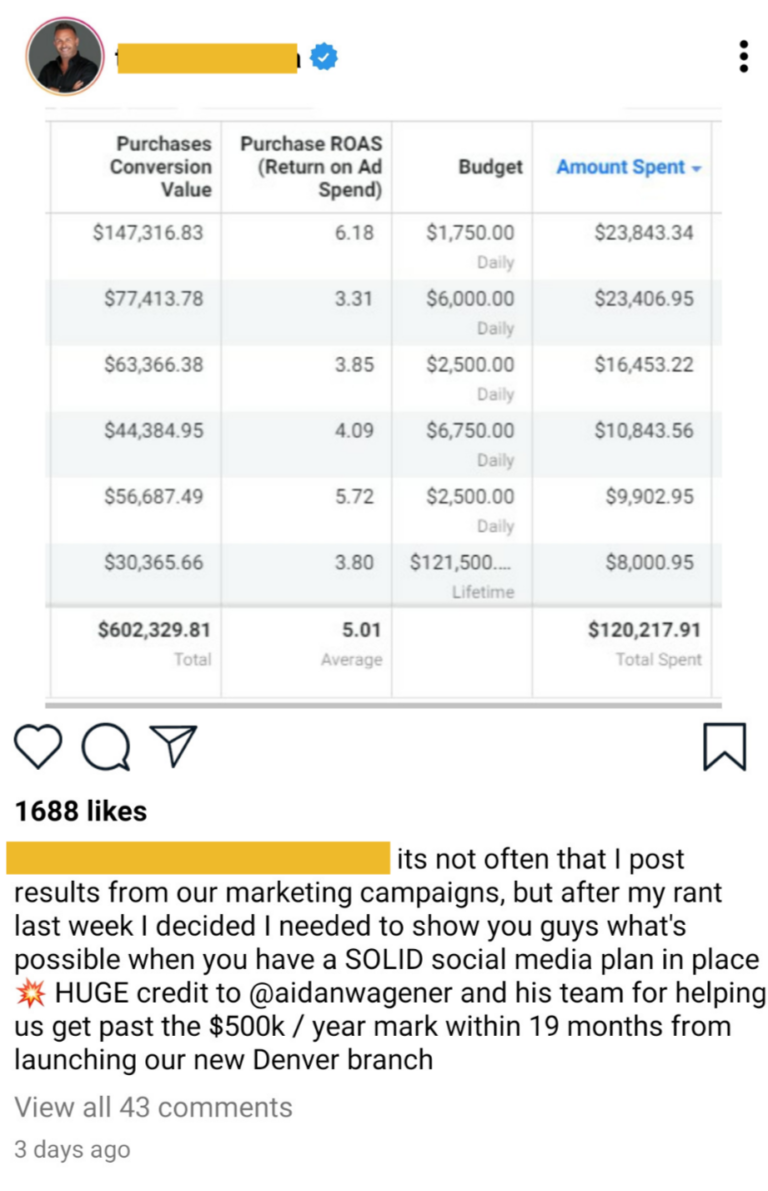Select the Purchase ROAS column header
The image size is (768, 1191).
pos(311,166)
